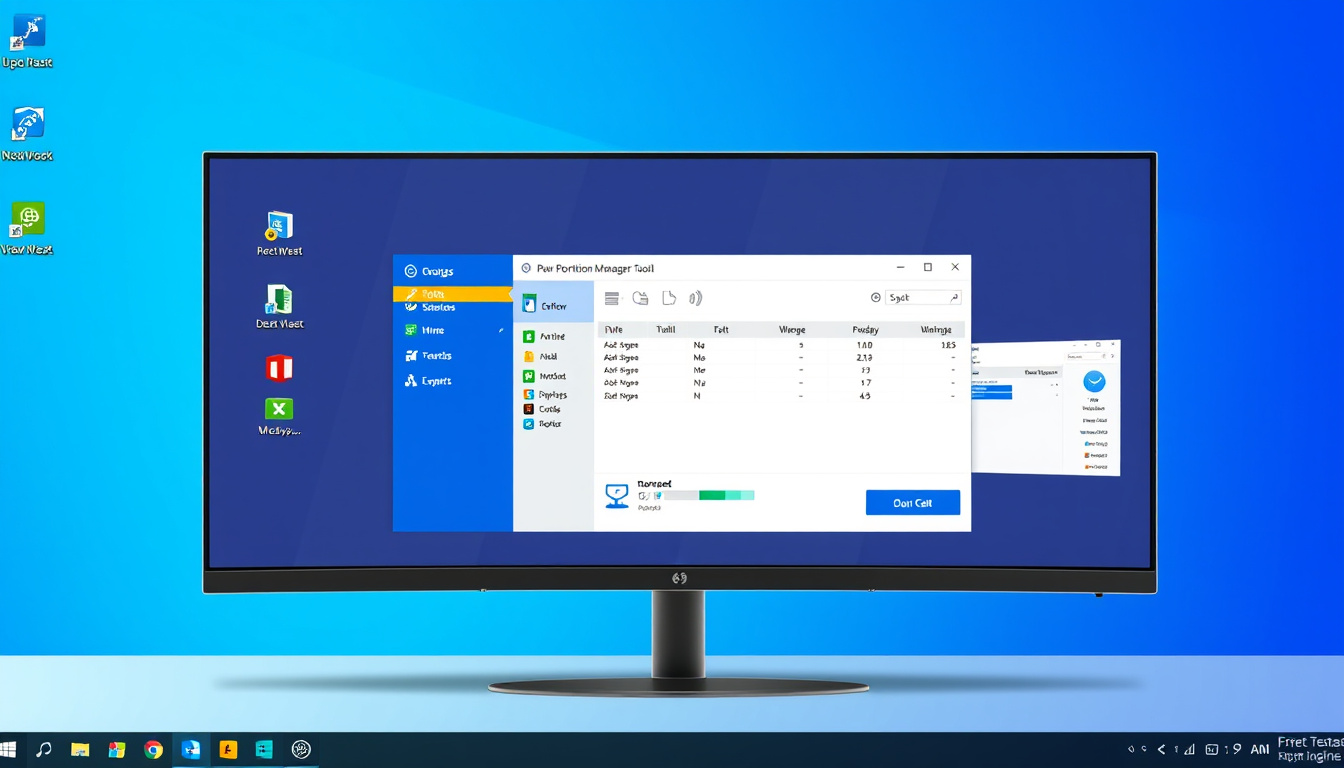Click the monitor icon beside the progress bar
This screenshot has height=768, width=1344.
click(617, 495)
